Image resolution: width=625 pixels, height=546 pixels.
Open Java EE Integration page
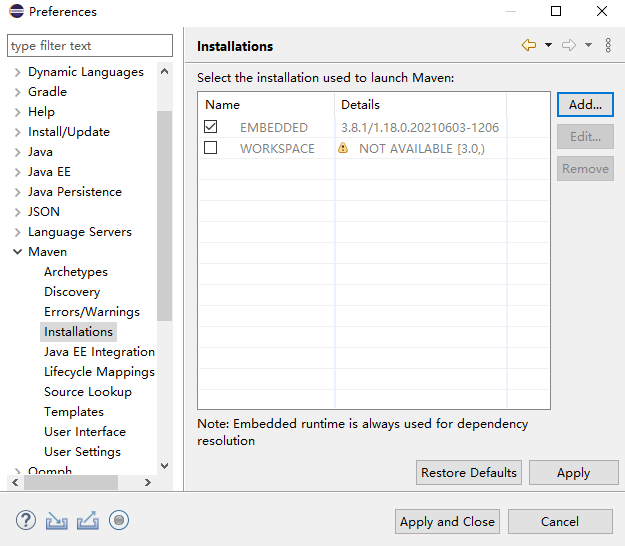point(99,352)
